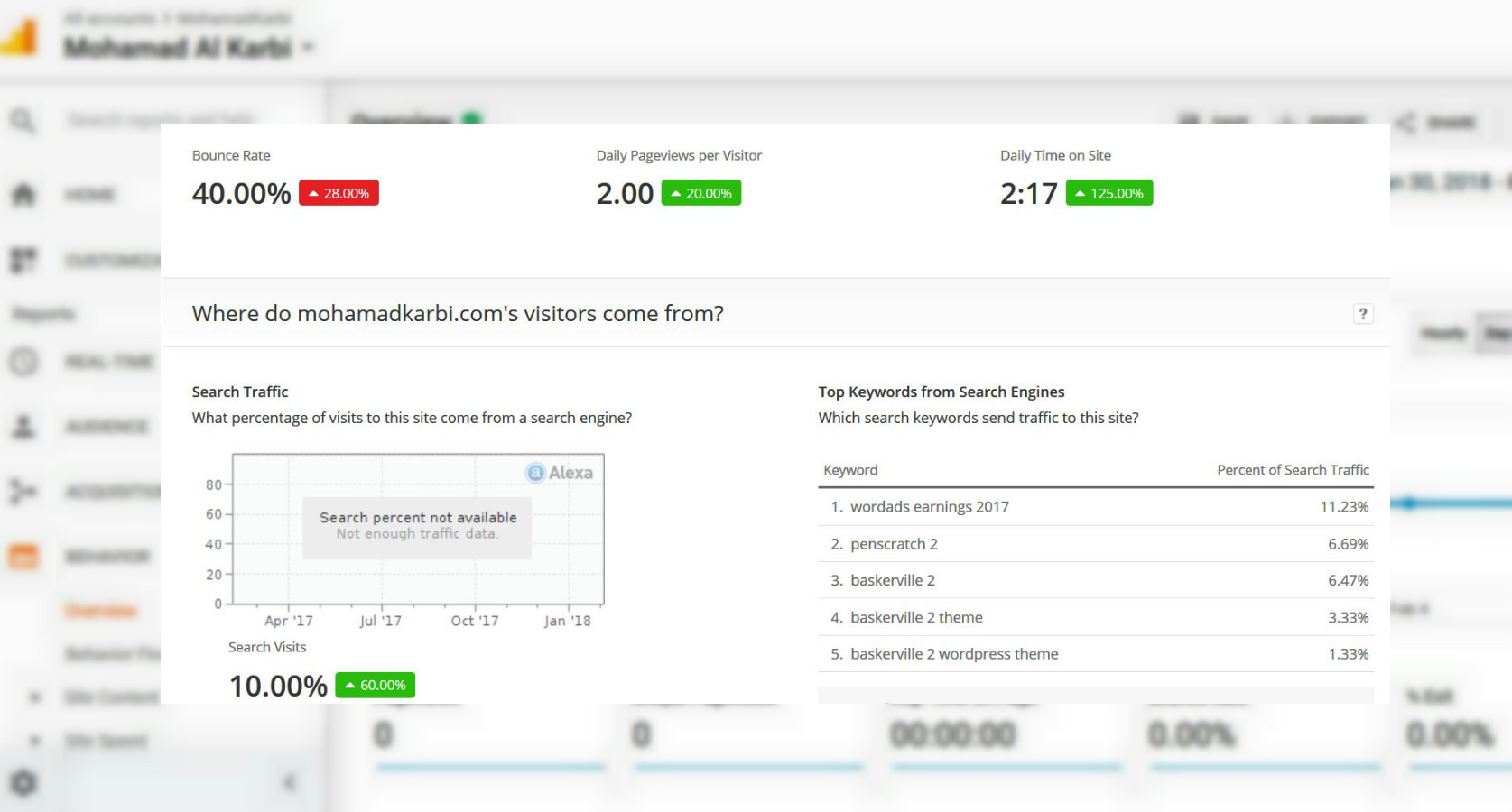This screenshot has width=1512, height=812.
Task: Click the Acquisition reports icon
Action: pyautogui.click(x=23, y=492)
